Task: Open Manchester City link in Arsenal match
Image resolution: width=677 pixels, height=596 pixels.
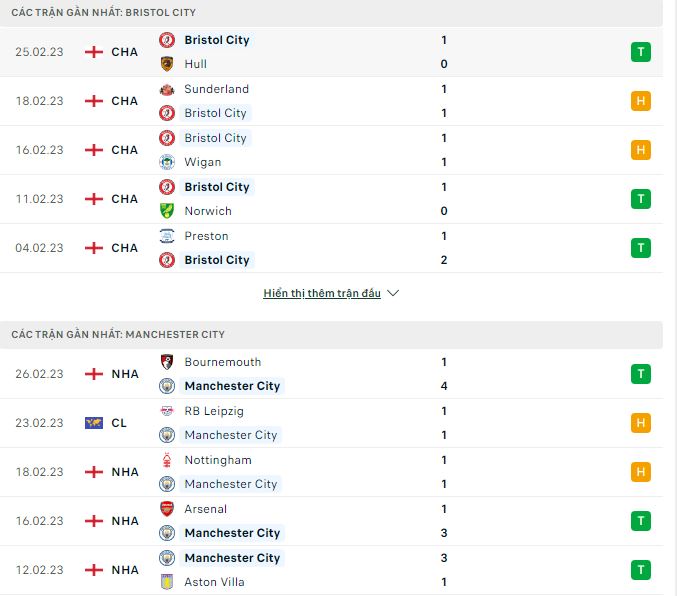Action: point(232,533)
